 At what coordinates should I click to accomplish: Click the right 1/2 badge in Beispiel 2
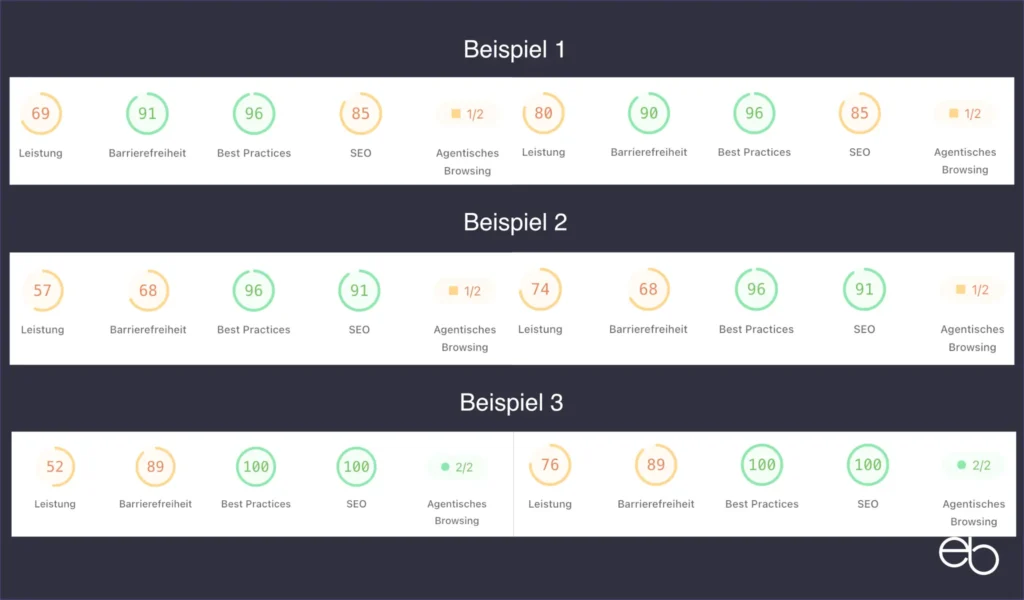click(x=972, y=290)
